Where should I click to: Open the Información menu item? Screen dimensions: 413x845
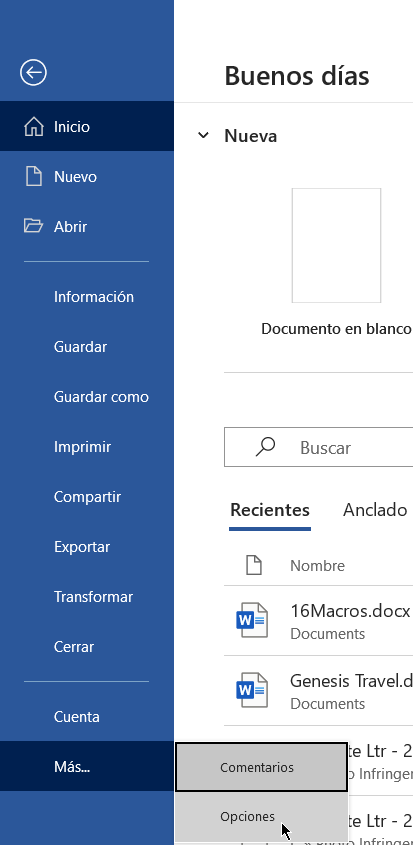pyautogui.click(x=94, y=297)
